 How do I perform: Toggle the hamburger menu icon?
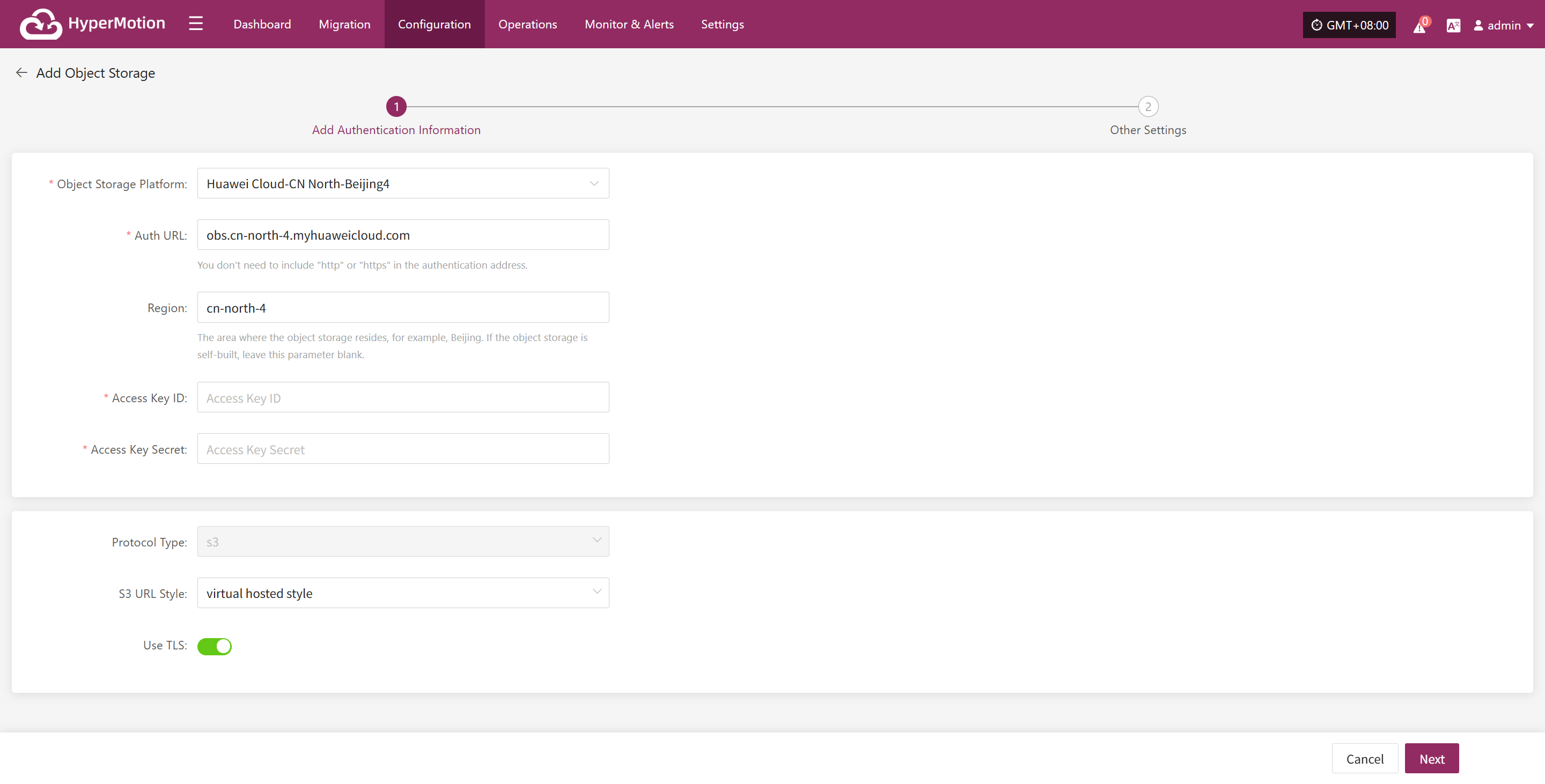point(195,24)
